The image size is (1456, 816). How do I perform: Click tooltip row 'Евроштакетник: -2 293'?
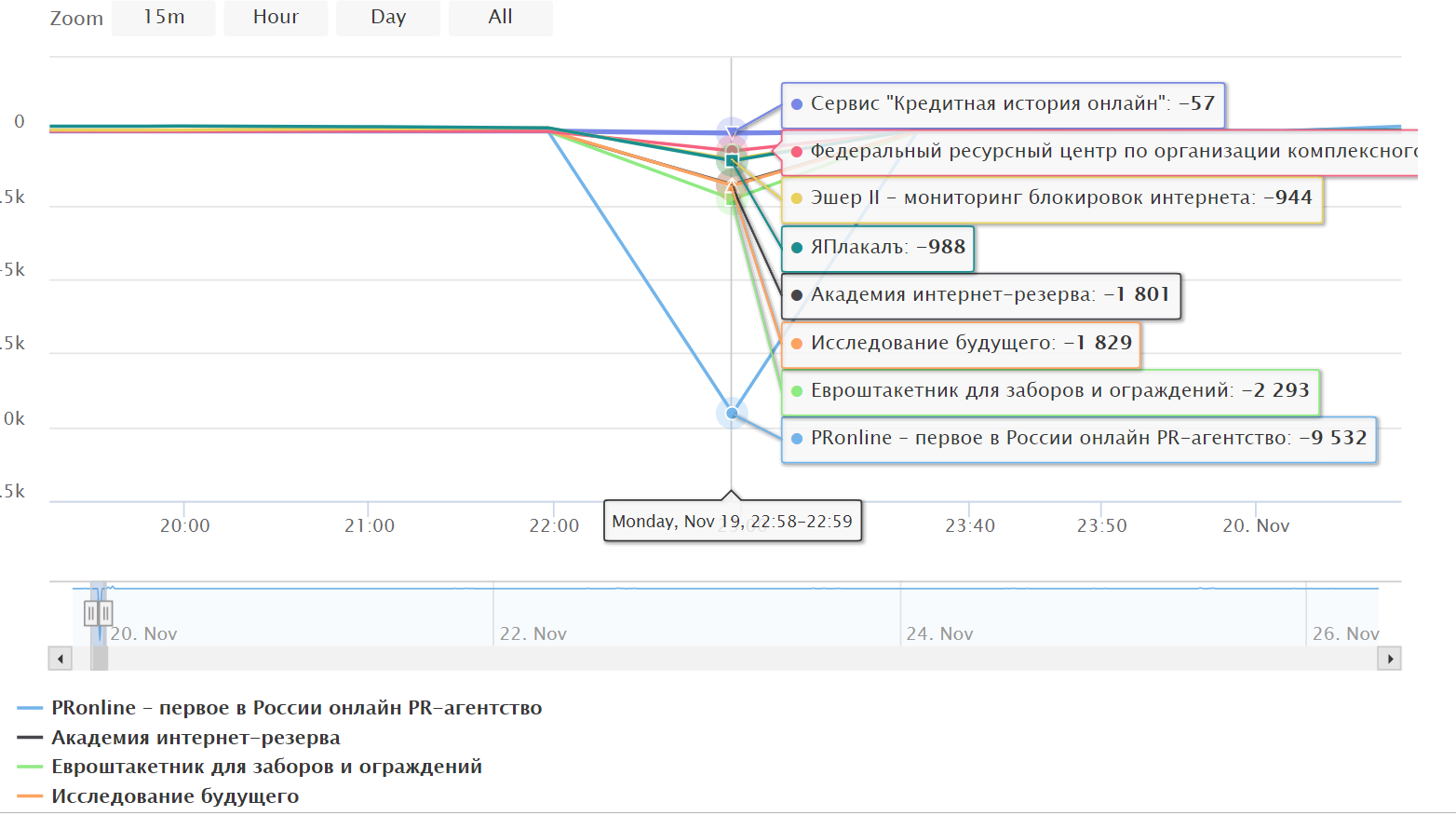pyautogui.click(x=1051, y=391)
